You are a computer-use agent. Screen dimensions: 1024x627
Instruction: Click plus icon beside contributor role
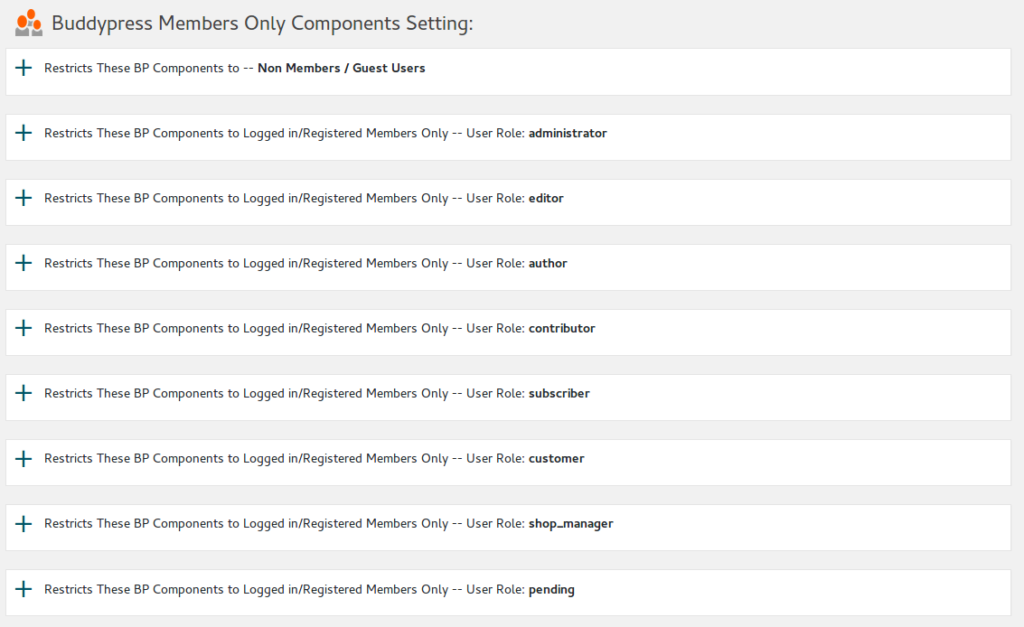(x=24, y=328)
